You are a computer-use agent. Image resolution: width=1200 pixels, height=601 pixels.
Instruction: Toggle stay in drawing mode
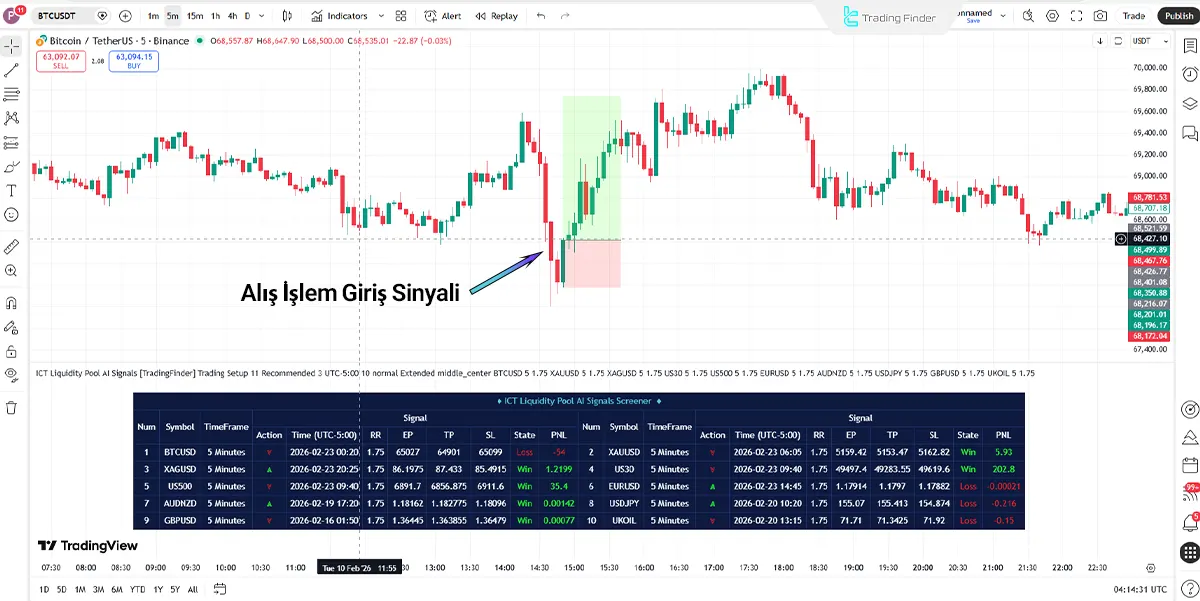tap(12, 327)
